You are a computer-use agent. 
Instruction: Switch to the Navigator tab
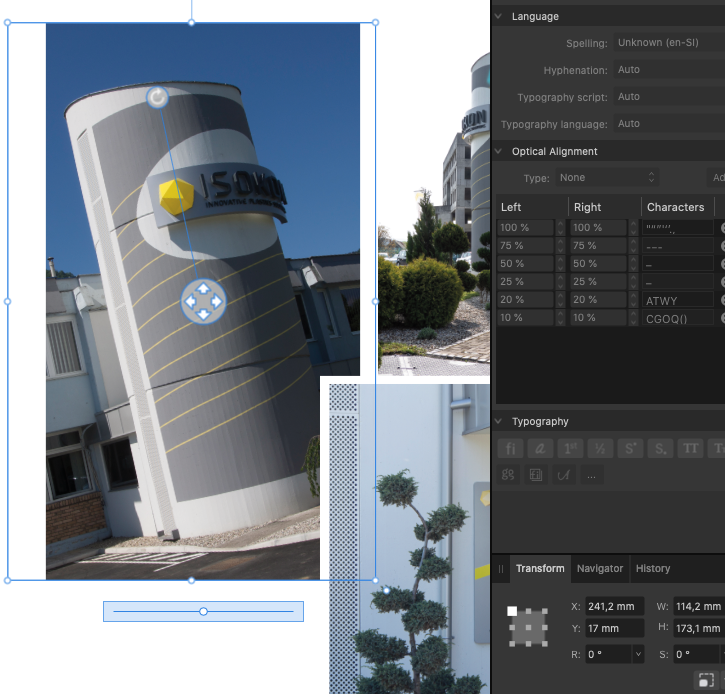[x=600, y=568]
